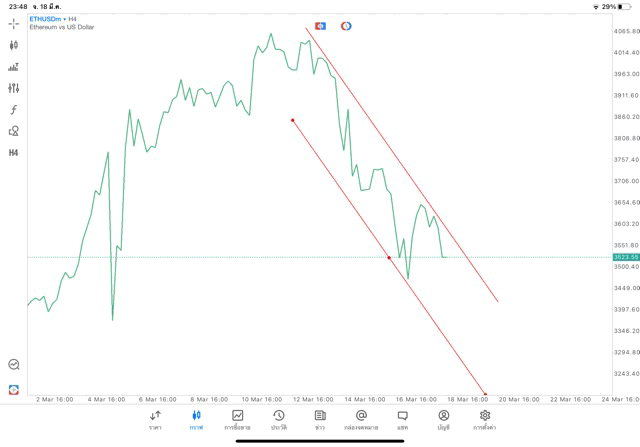This screenshot has width=640, height=447.
Task: Open the bar chart style icon in sidebar
Action: click(x=14, y=67)
